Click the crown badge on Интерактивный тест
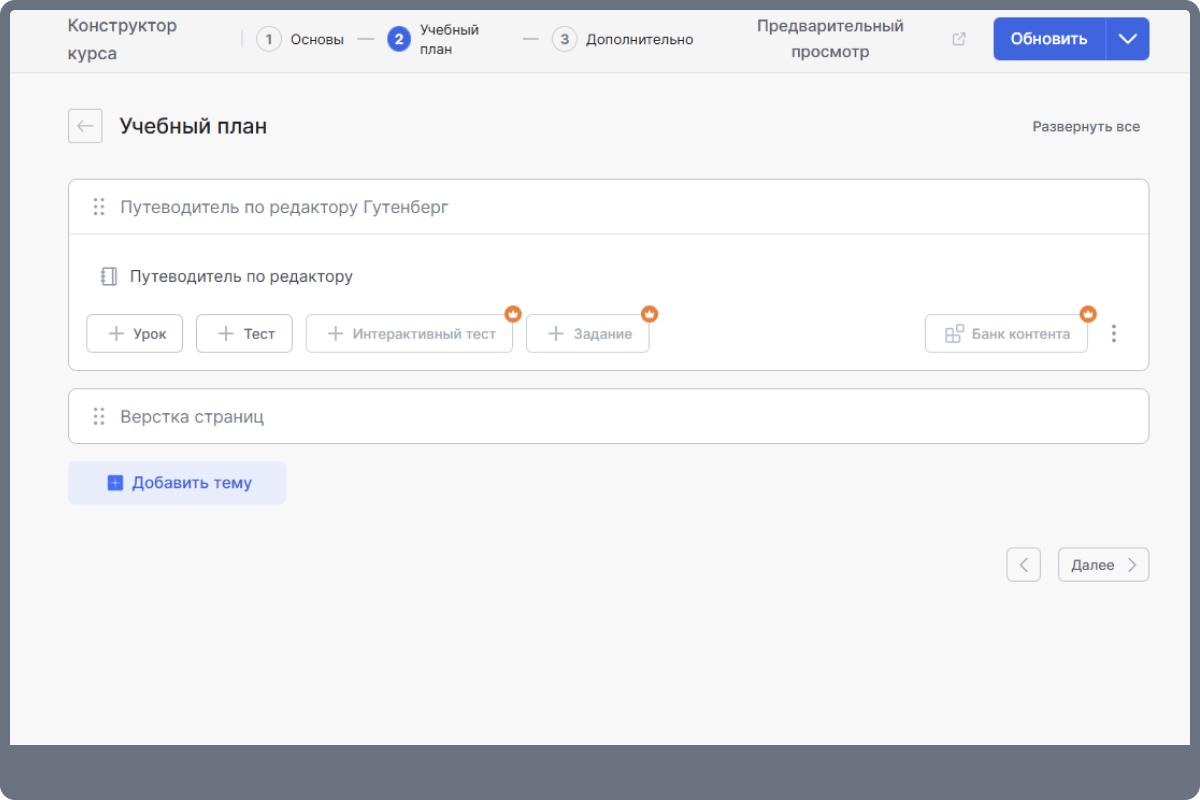Viewport: 1200px width, 800px height. (x=512, y=314)
